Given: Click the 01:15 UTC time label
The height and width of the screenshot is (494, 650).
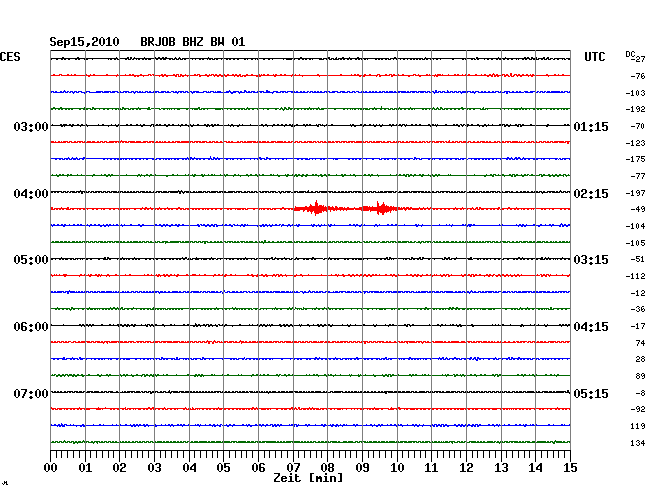Looking at the screenshot, I should 591,126.
